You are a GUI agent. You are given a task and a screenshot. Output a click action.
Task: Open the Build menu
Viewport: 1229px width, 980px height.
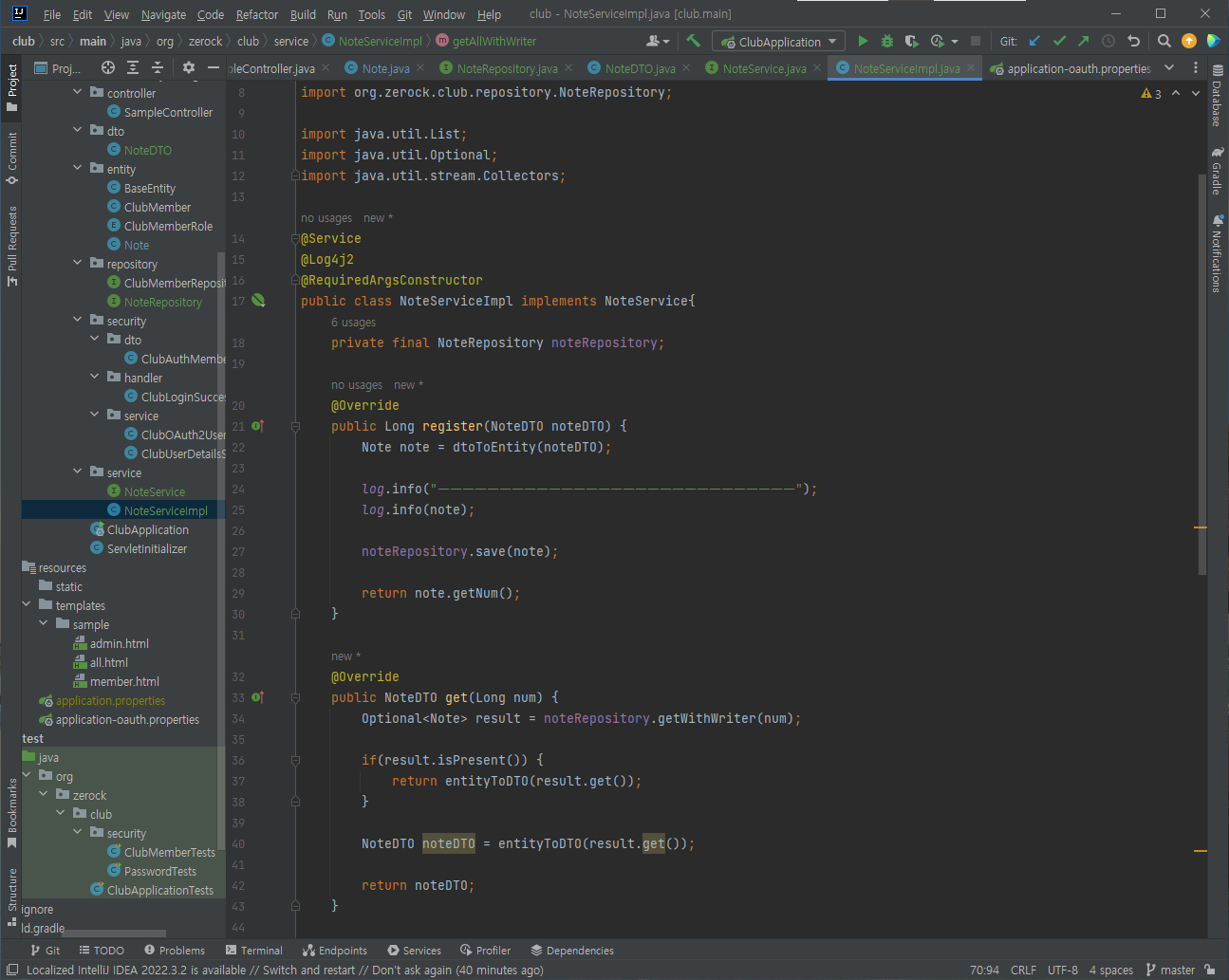(x=303, y=14)
